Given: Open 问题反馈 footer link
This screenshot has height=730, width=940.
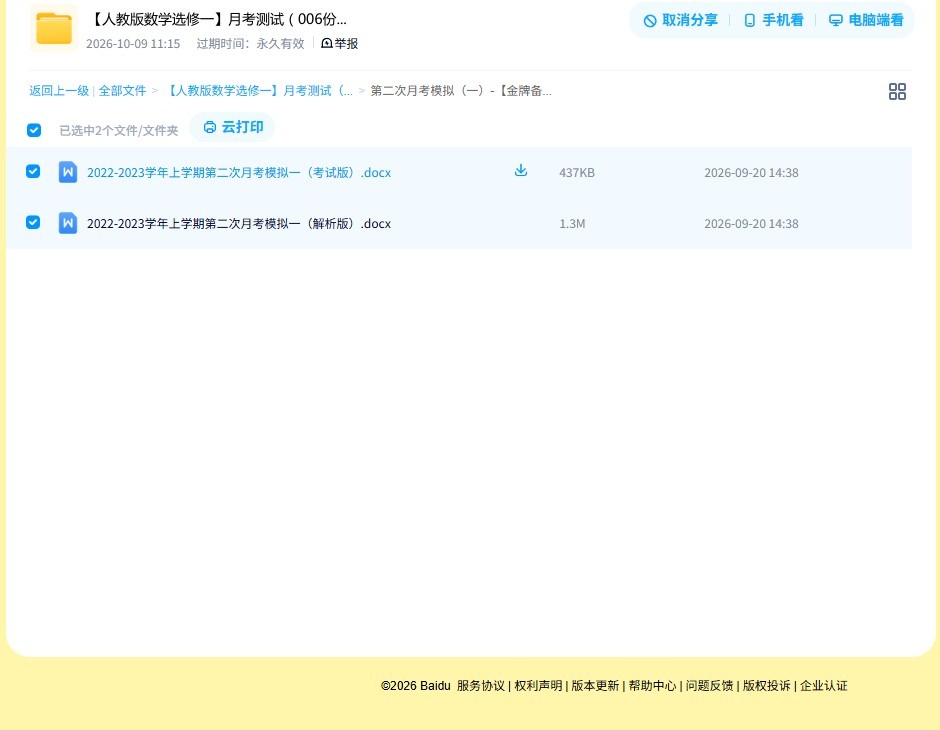Looking at the screenshot, I should tap(709, 686).
